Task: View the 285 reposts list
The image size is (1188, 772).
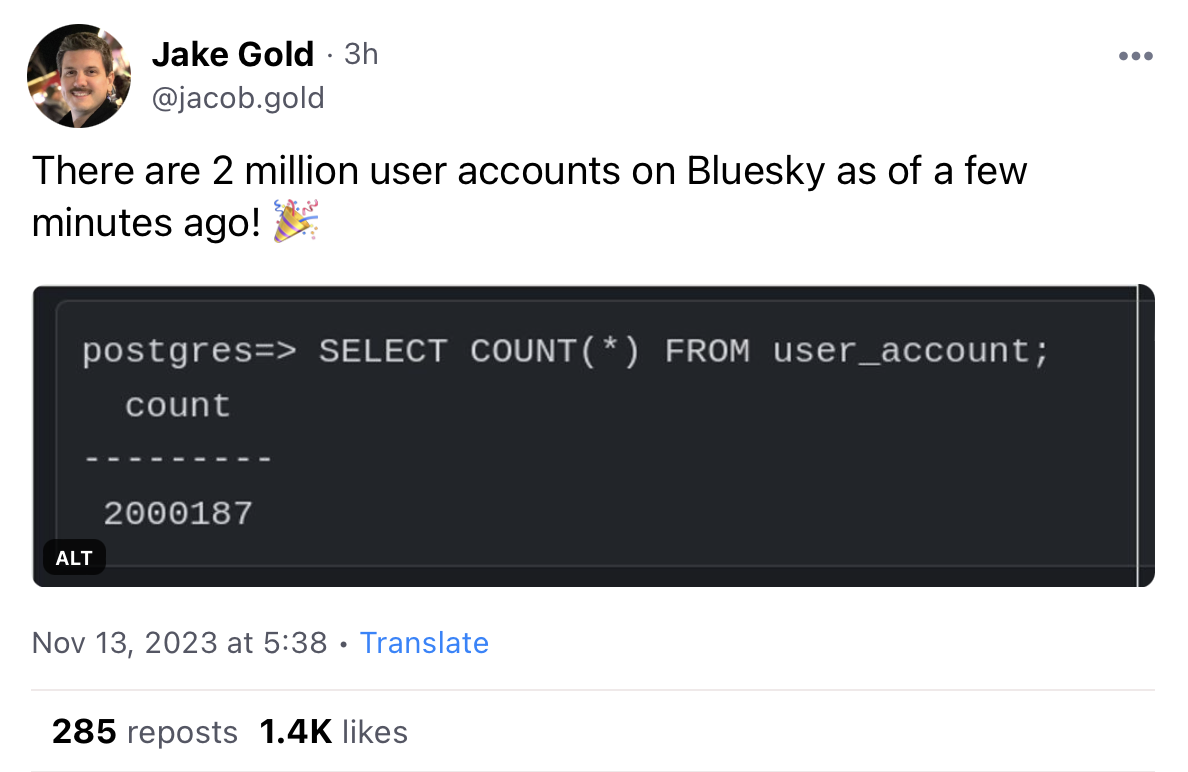Action: 145,732
